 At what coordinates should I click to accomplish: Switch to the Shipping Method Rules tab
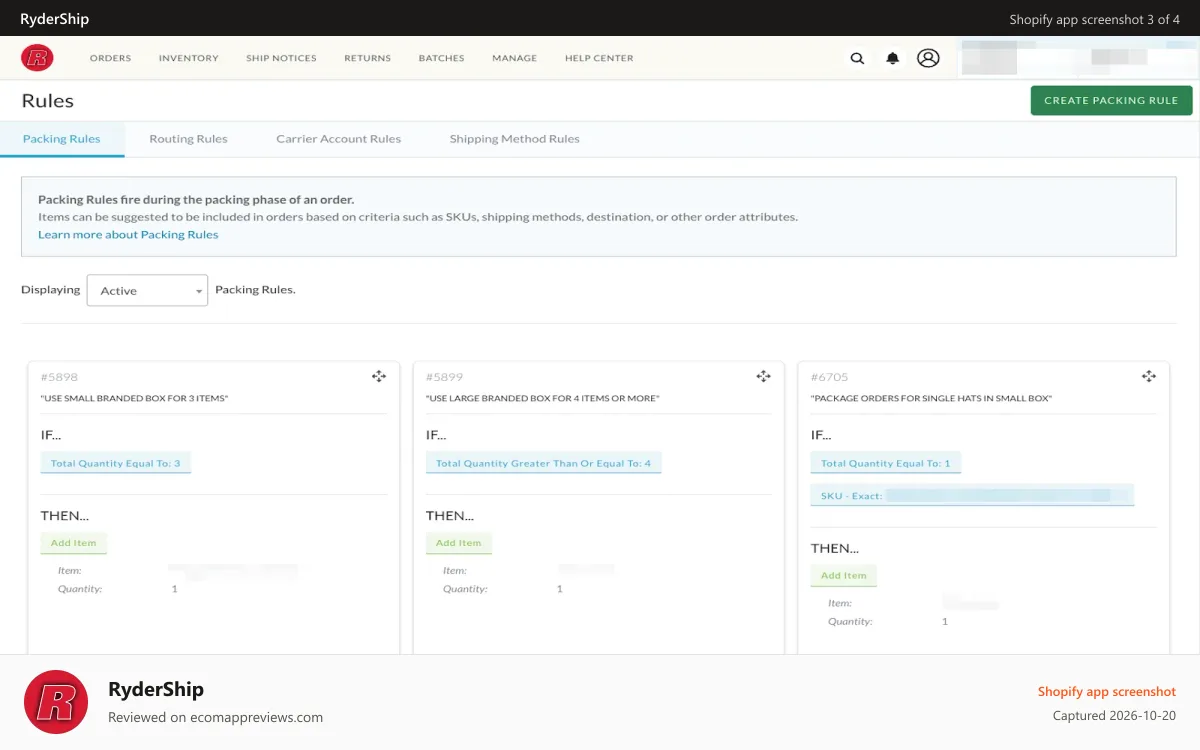[514, 139]
